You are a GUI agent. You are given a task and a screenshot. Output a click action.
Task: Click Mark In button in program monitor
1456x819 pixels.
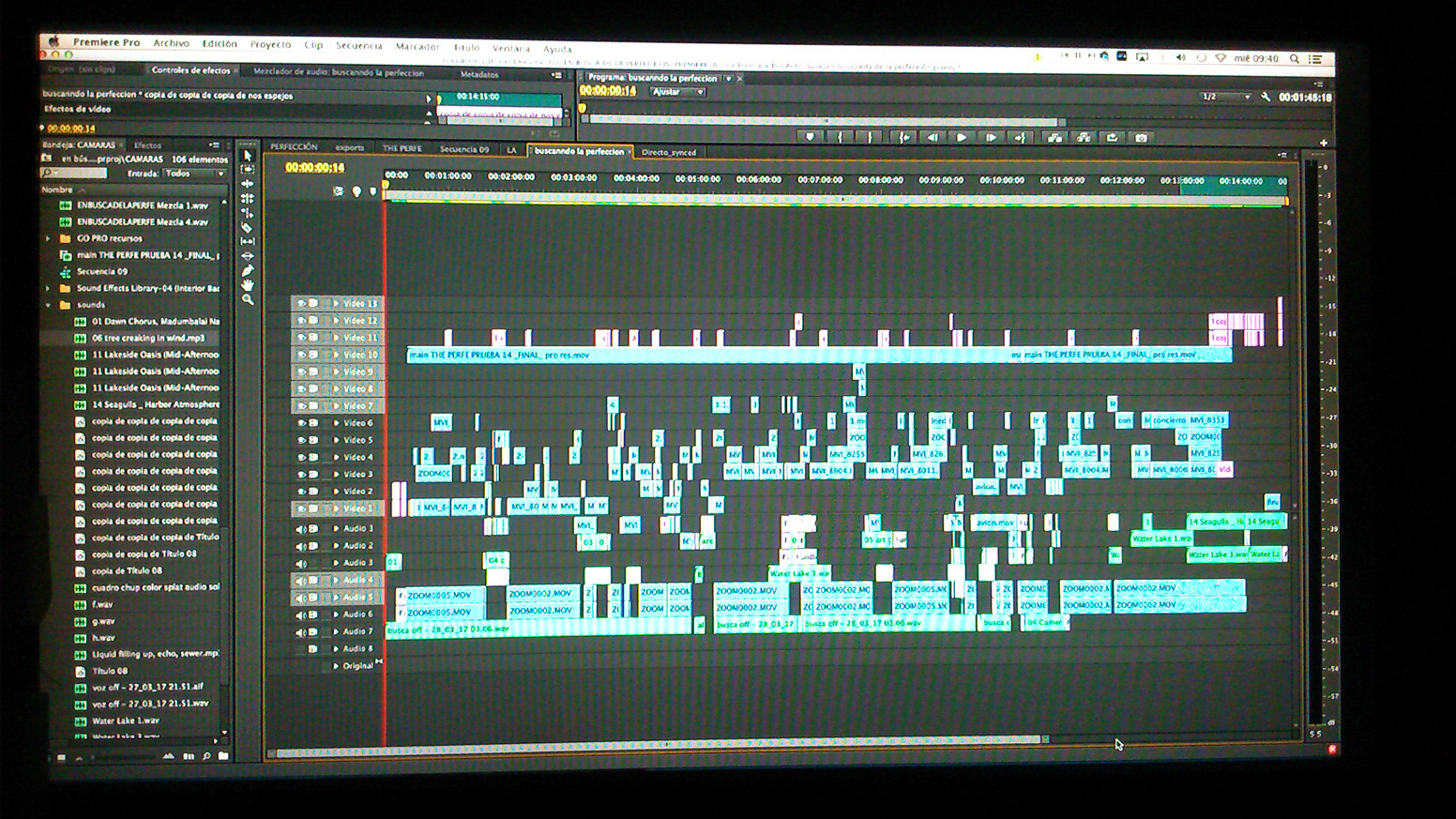[x=841, y=138]
